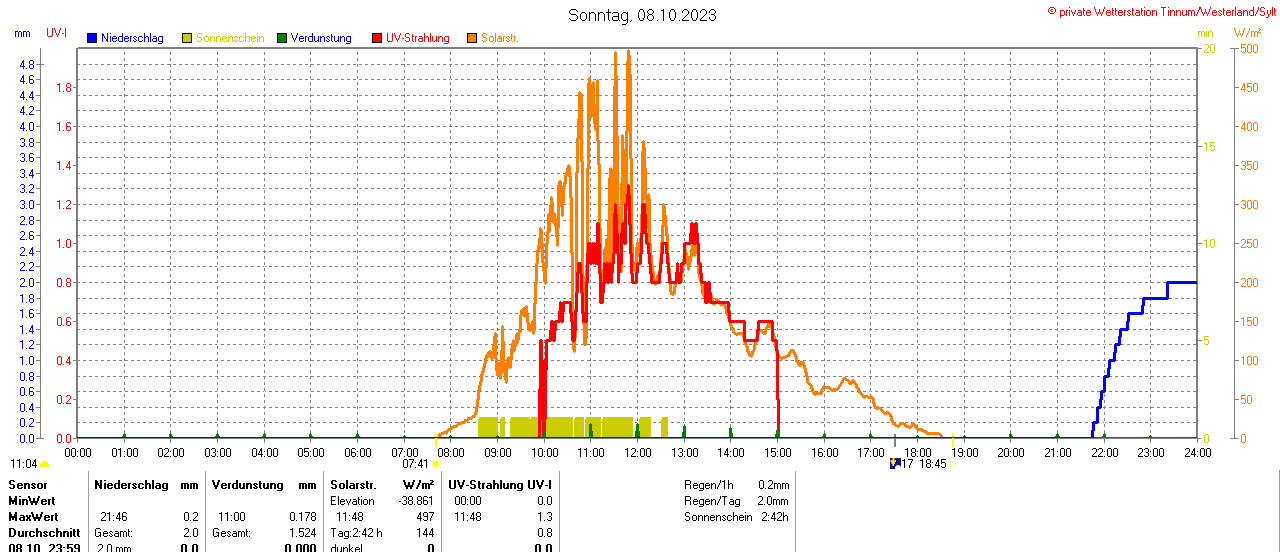The height and width of the screenshot is (552, 1280).
Task: Click the MinWert row header
Action: (x=32, y=501)
